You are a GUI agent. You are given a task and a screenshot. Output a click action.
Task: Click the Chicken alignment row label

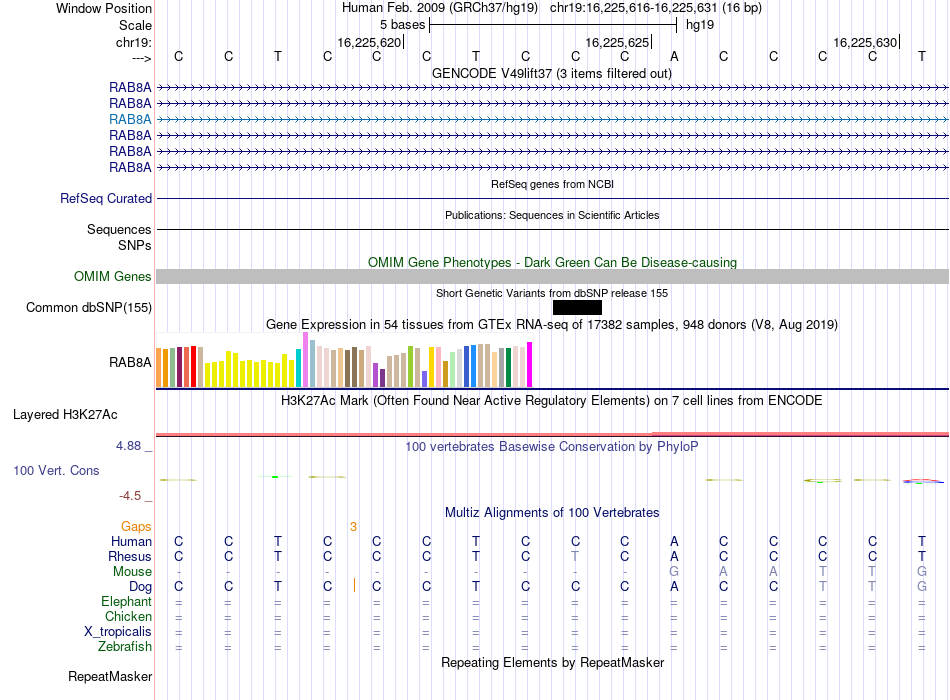tap(128, 616)
